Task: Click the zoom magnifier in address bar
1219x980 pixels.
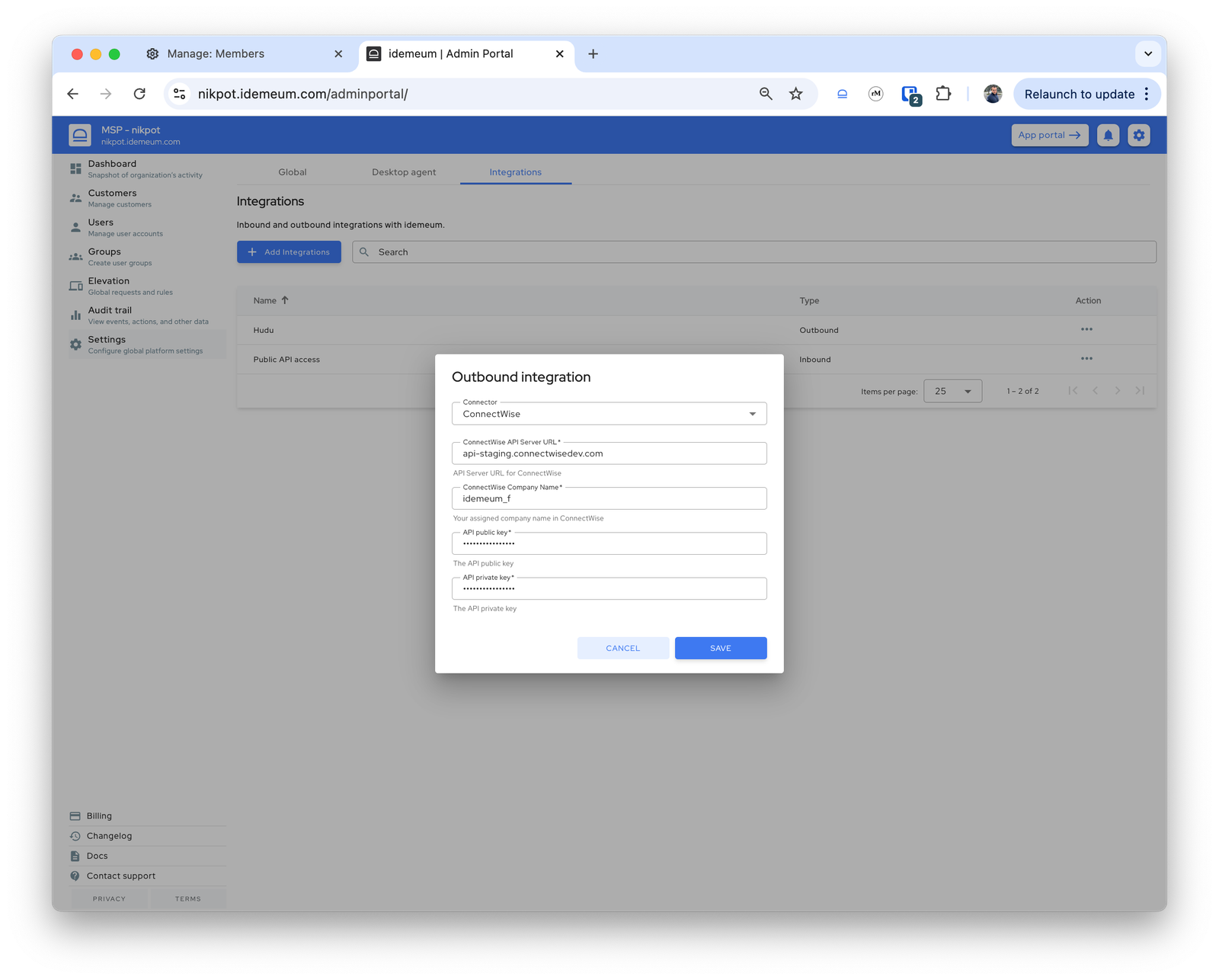Action: (x=766, y=94)
